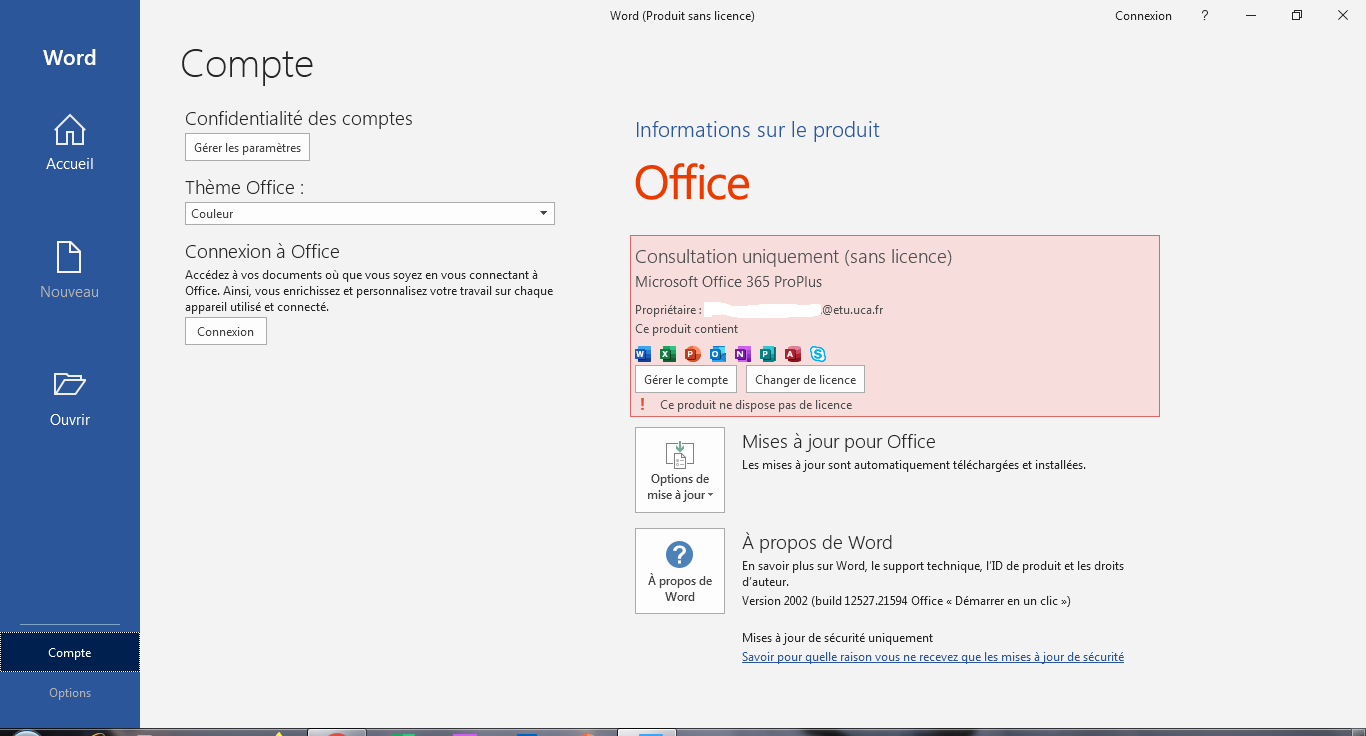Open Options at the bottom of the sidebar
The width and height of the screenshot is (1366, 736).
click(x=70, y=693)
